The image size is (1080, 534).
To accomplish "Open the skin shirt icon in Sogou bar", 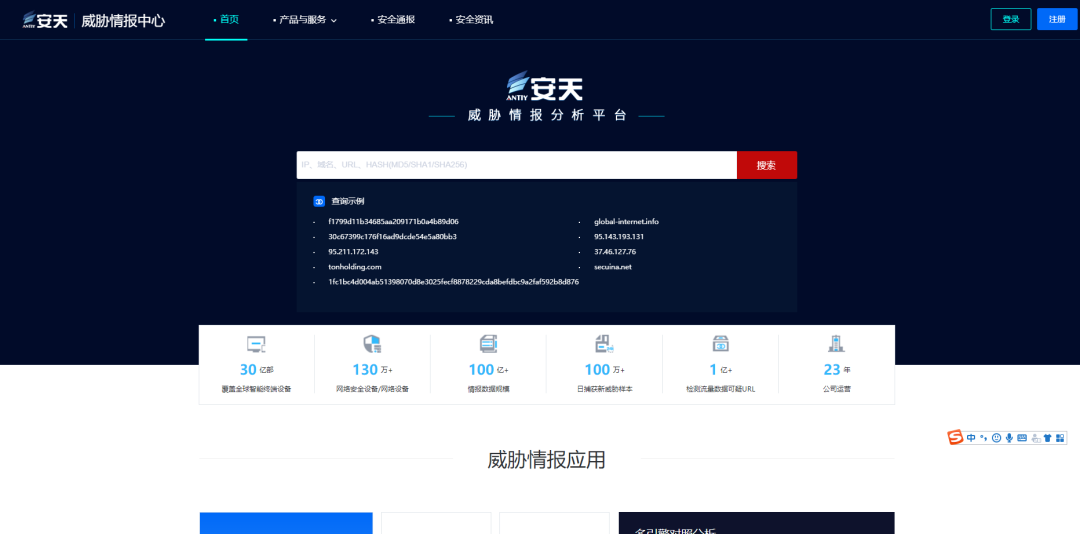I will [1048, 438].
